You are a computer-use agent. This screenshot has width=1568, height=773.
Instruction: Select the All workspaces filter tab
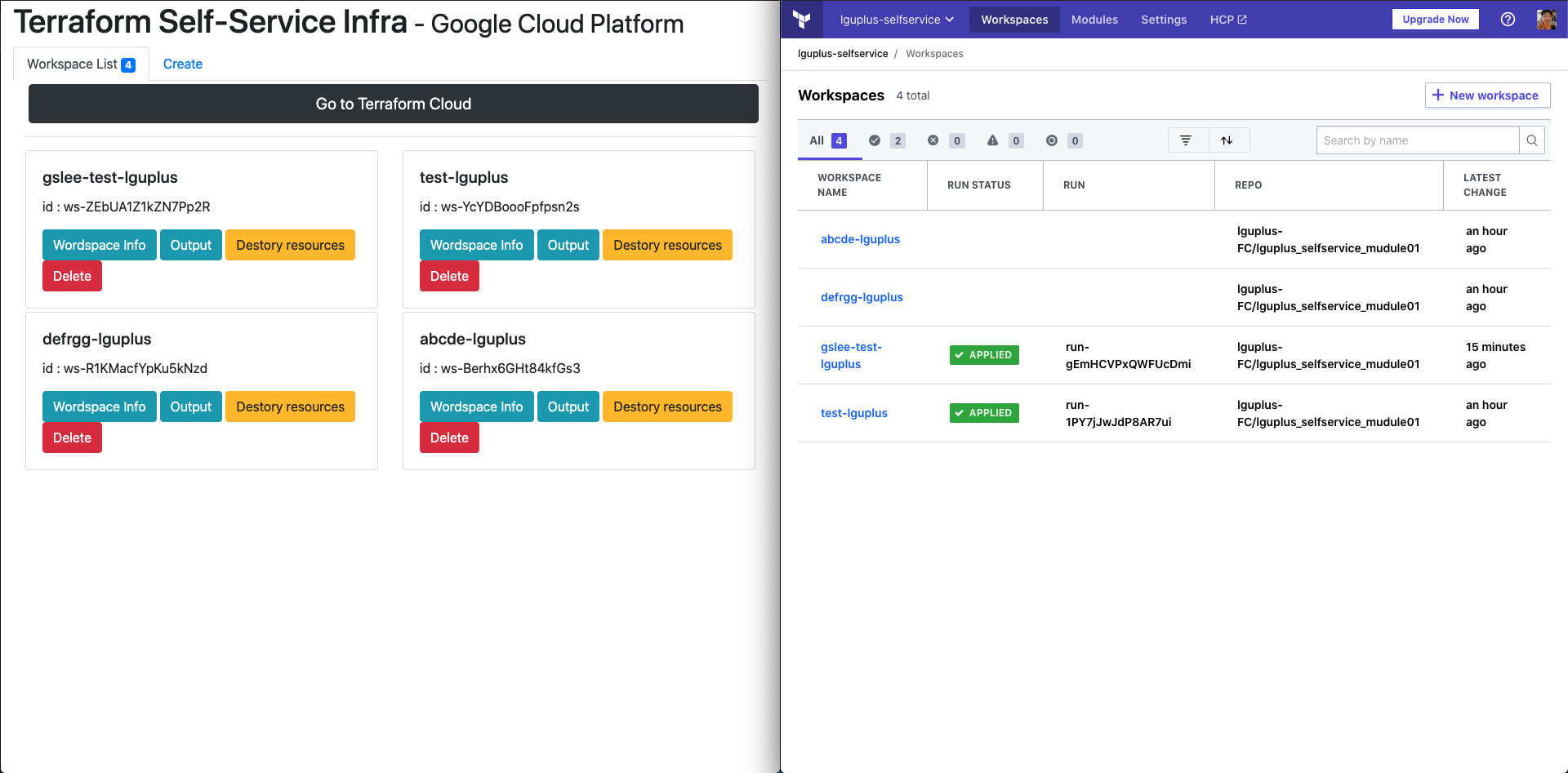coord(828,140)
